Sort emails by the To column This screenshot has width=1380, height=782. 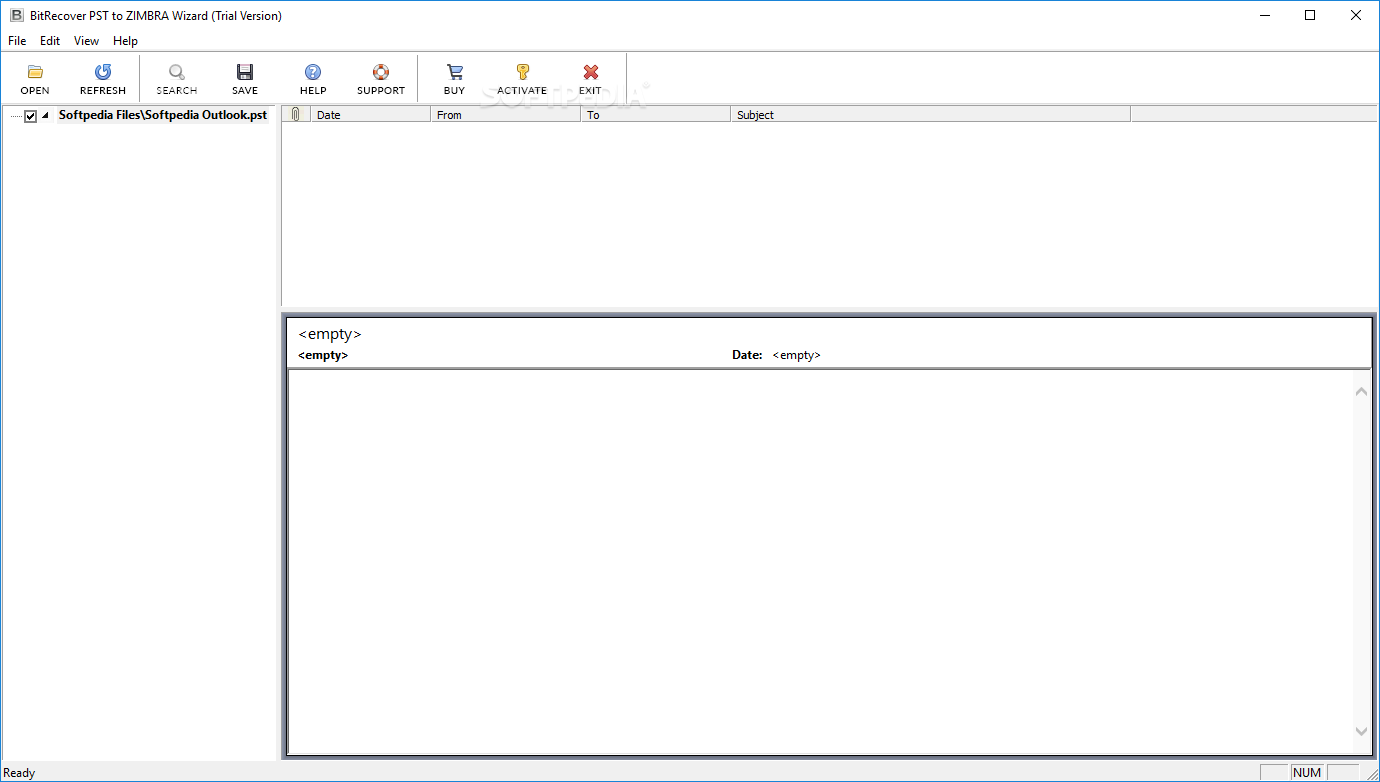tap(655, 114)
